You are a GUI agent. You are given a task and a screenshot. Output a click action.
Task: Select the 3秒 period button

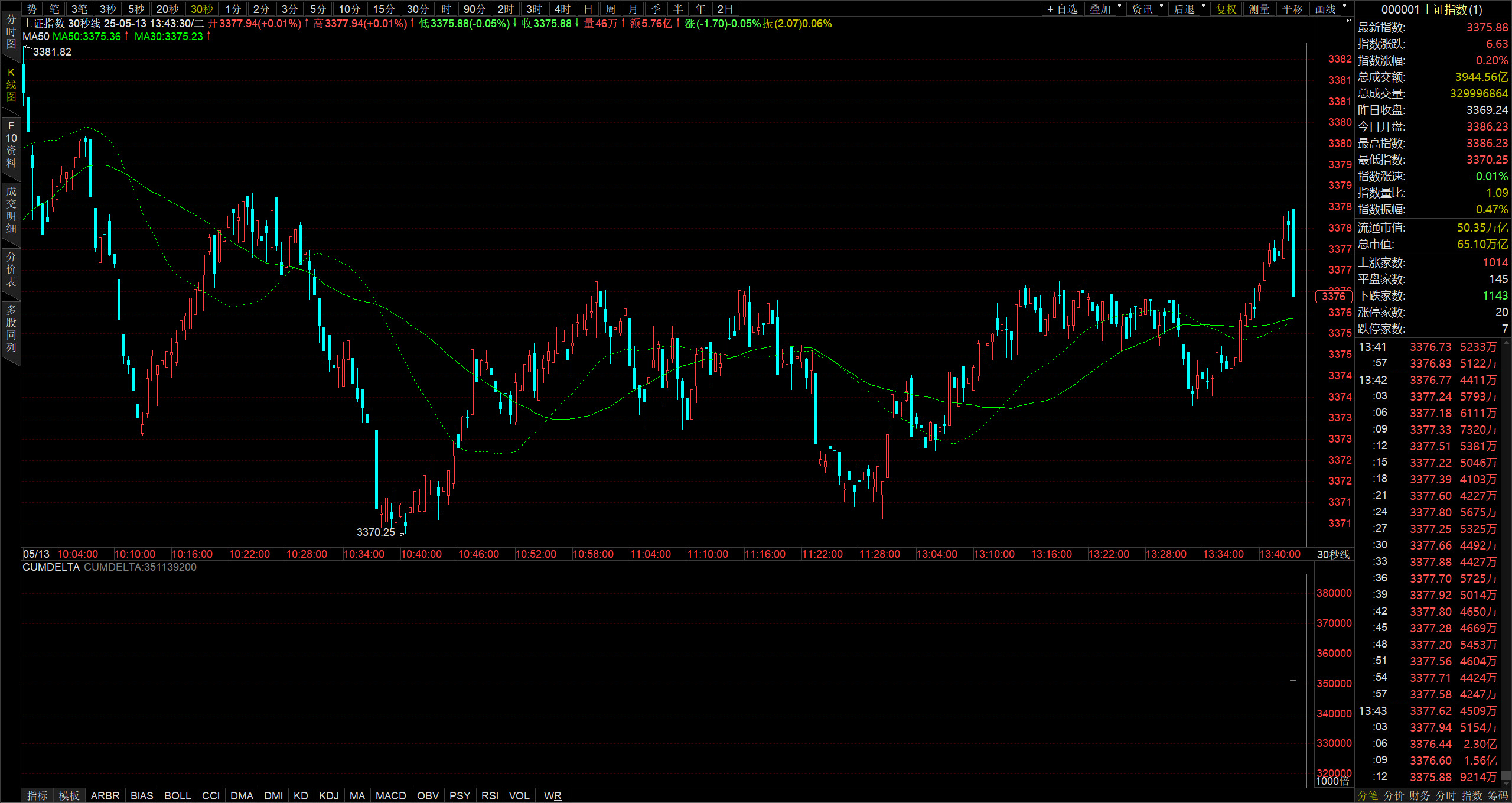coord(107,9)
